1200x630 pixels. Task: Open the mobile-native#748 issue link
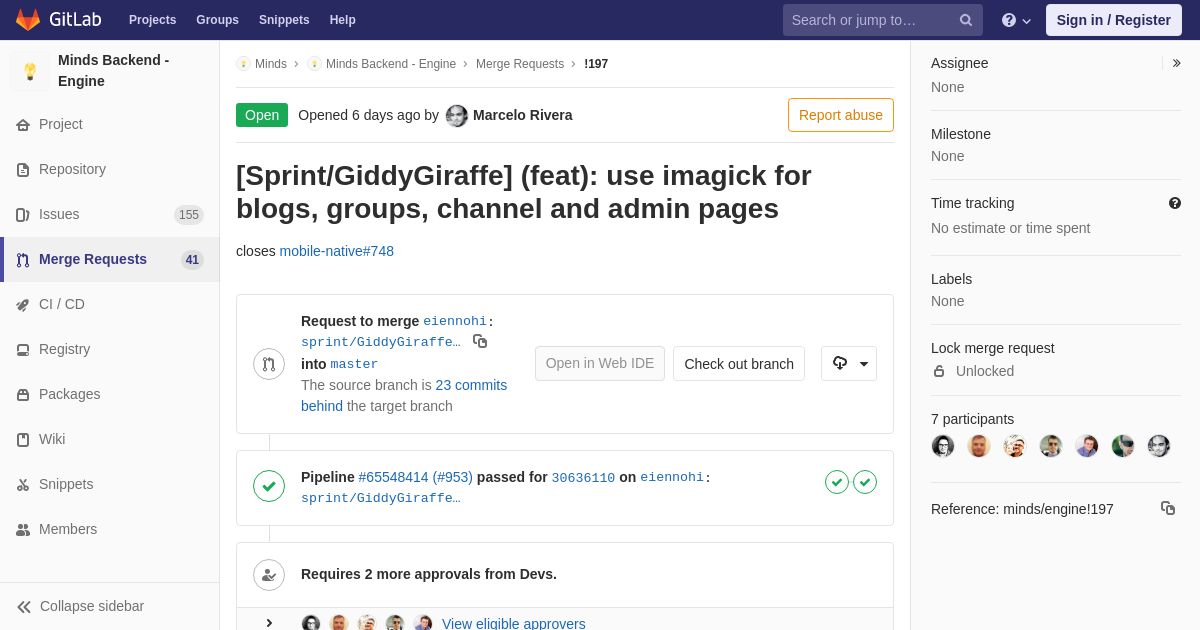click(337, 251)
